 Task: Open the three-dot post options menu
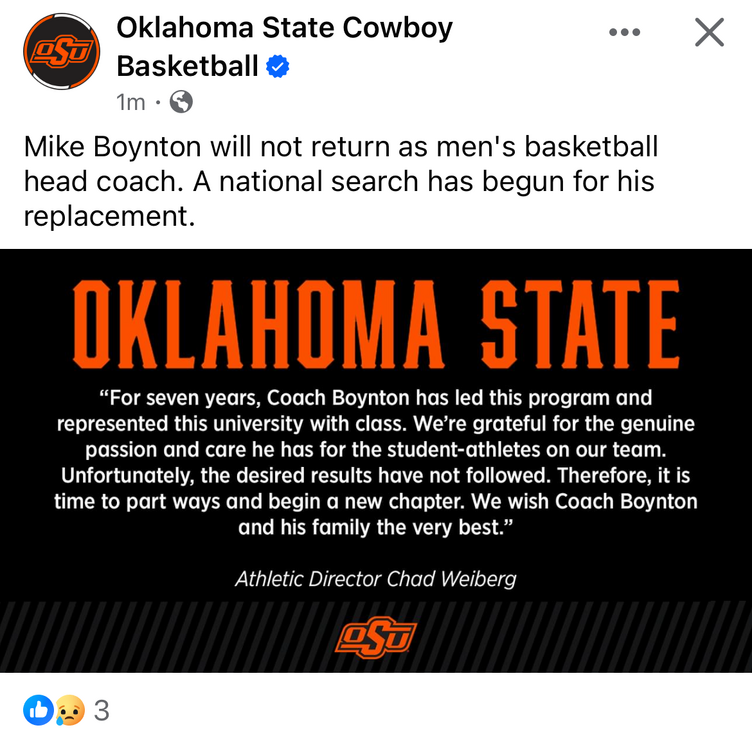(x=624, y=32)
